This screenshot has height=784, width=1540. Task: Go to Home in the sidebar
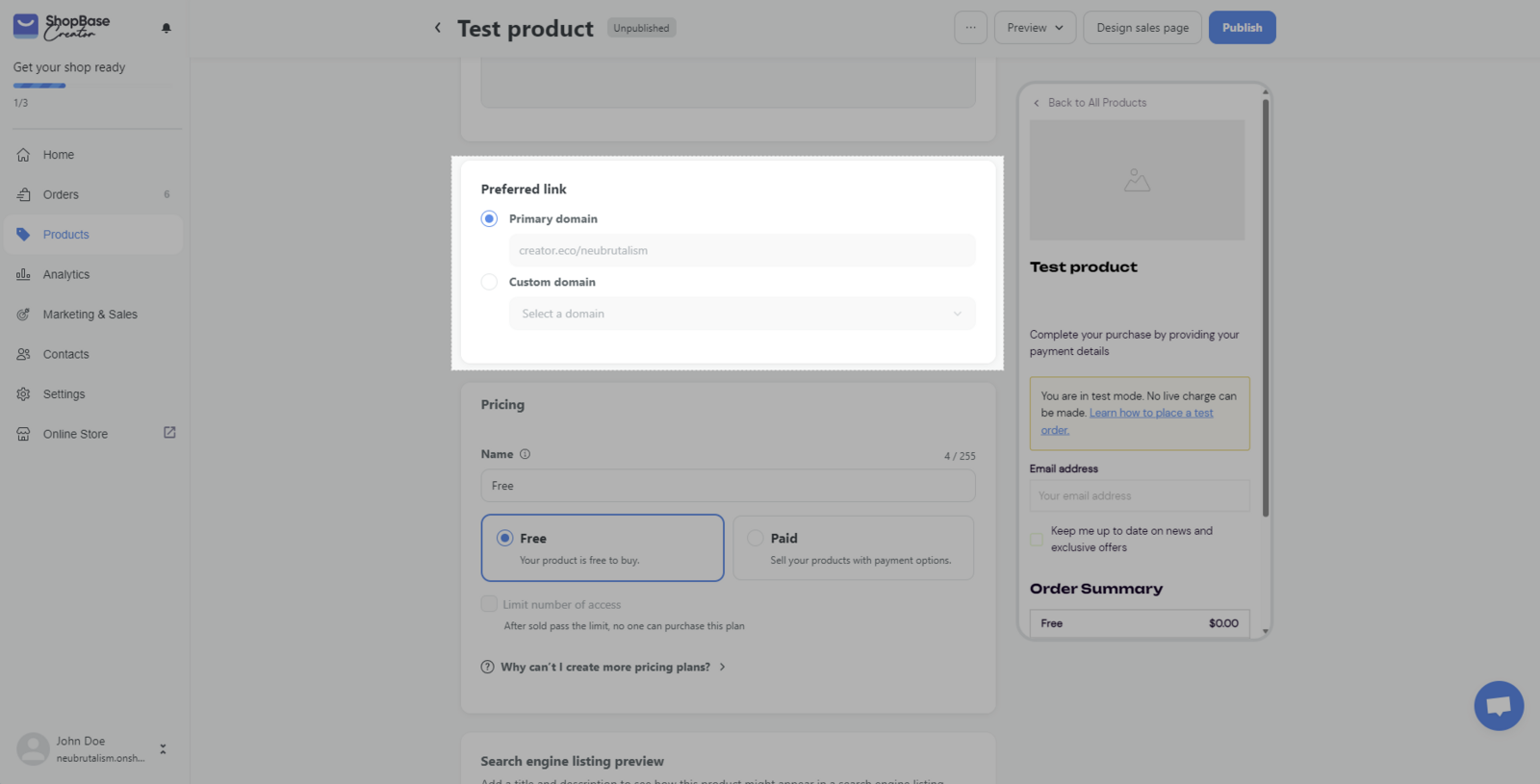93,155
